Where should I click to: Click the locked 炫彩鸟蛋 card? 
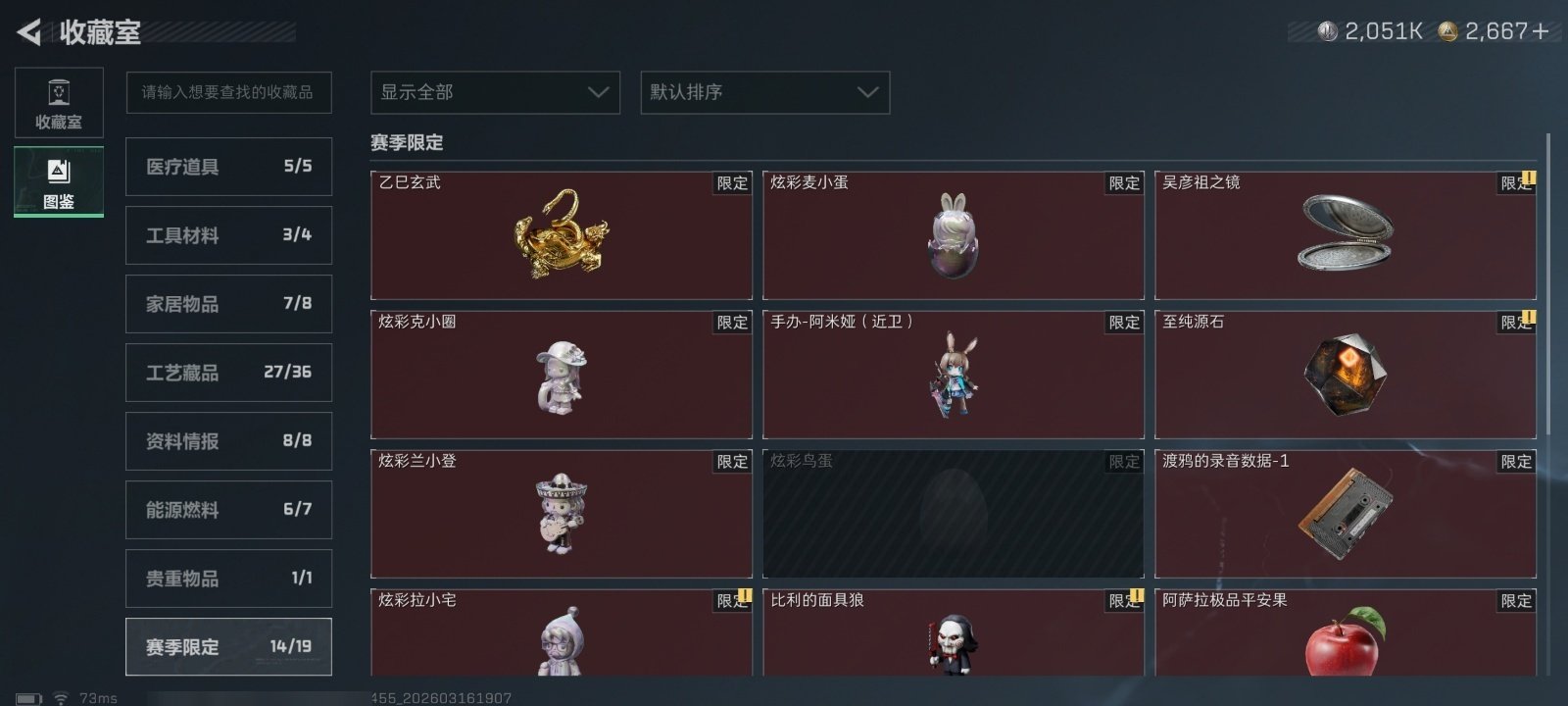coord(954,514)
